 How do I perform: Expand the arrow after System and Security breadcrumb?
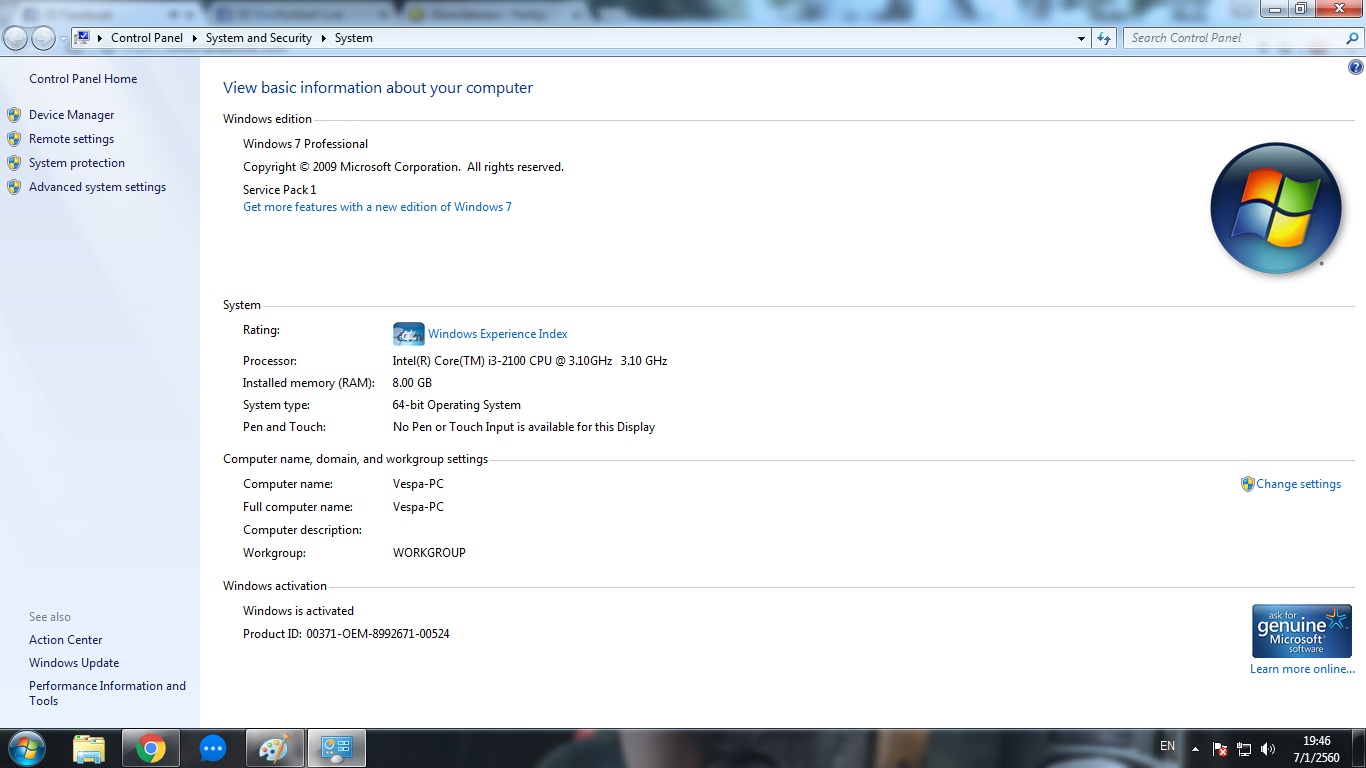[x=323, y=38]
